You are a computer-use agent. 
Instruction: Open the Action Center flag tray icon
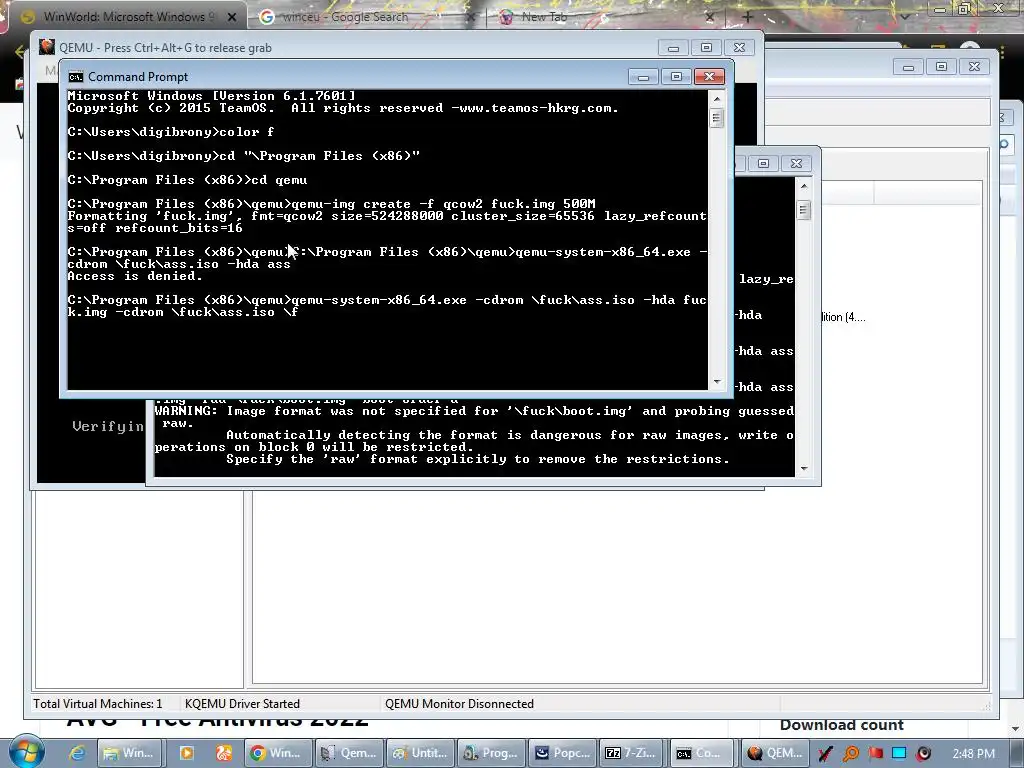pyautogui.click(x=875, y=754)
